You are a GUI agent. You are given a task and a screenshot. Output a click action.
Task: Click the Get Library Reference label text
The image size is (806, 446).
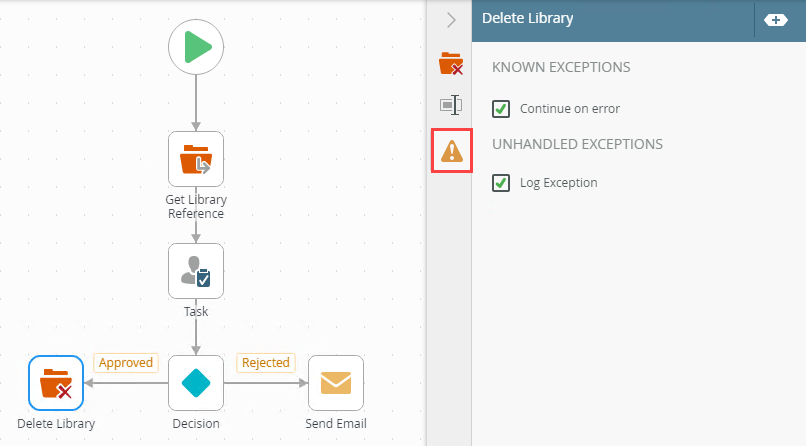[196, 207]
